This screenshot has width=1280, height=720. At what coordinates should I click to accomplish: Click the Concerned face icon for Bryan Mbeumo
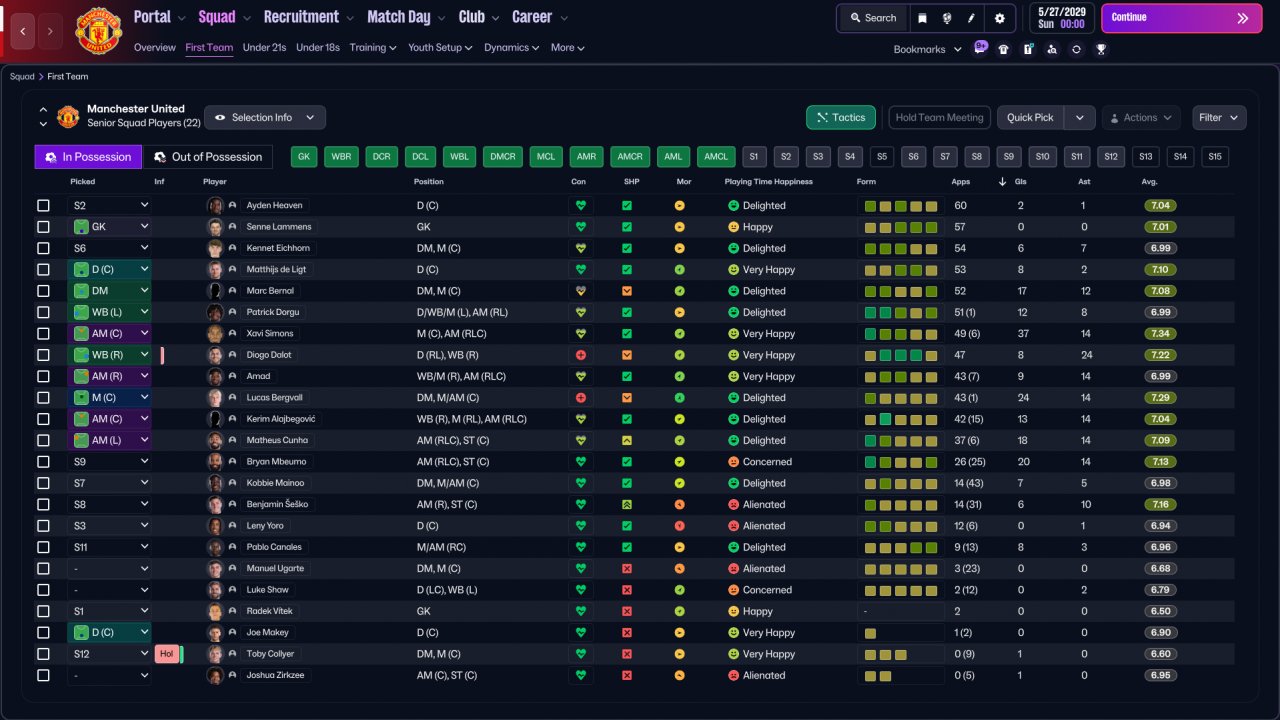pos(733,462)
